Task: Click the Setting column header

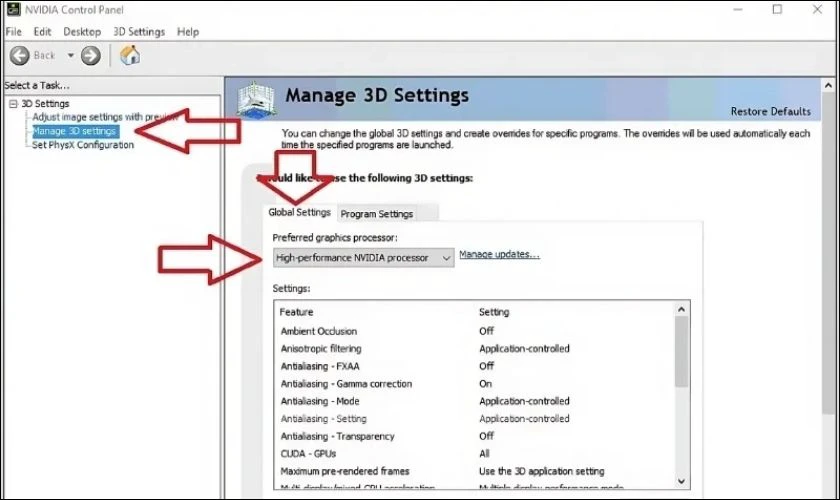Action: tap(494, 312)
